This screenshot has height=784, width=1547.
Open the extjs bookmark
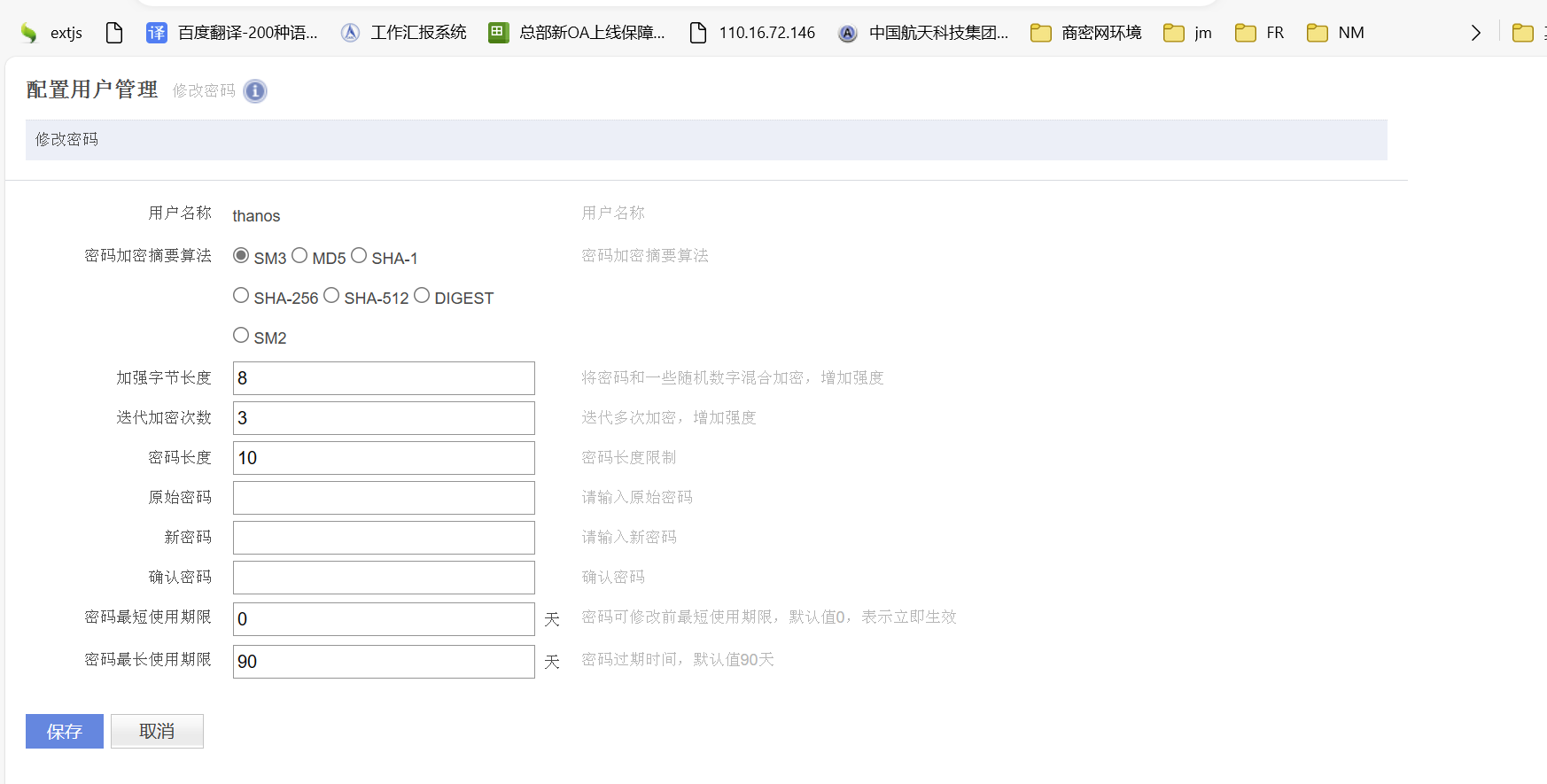(x=51, y=33)
